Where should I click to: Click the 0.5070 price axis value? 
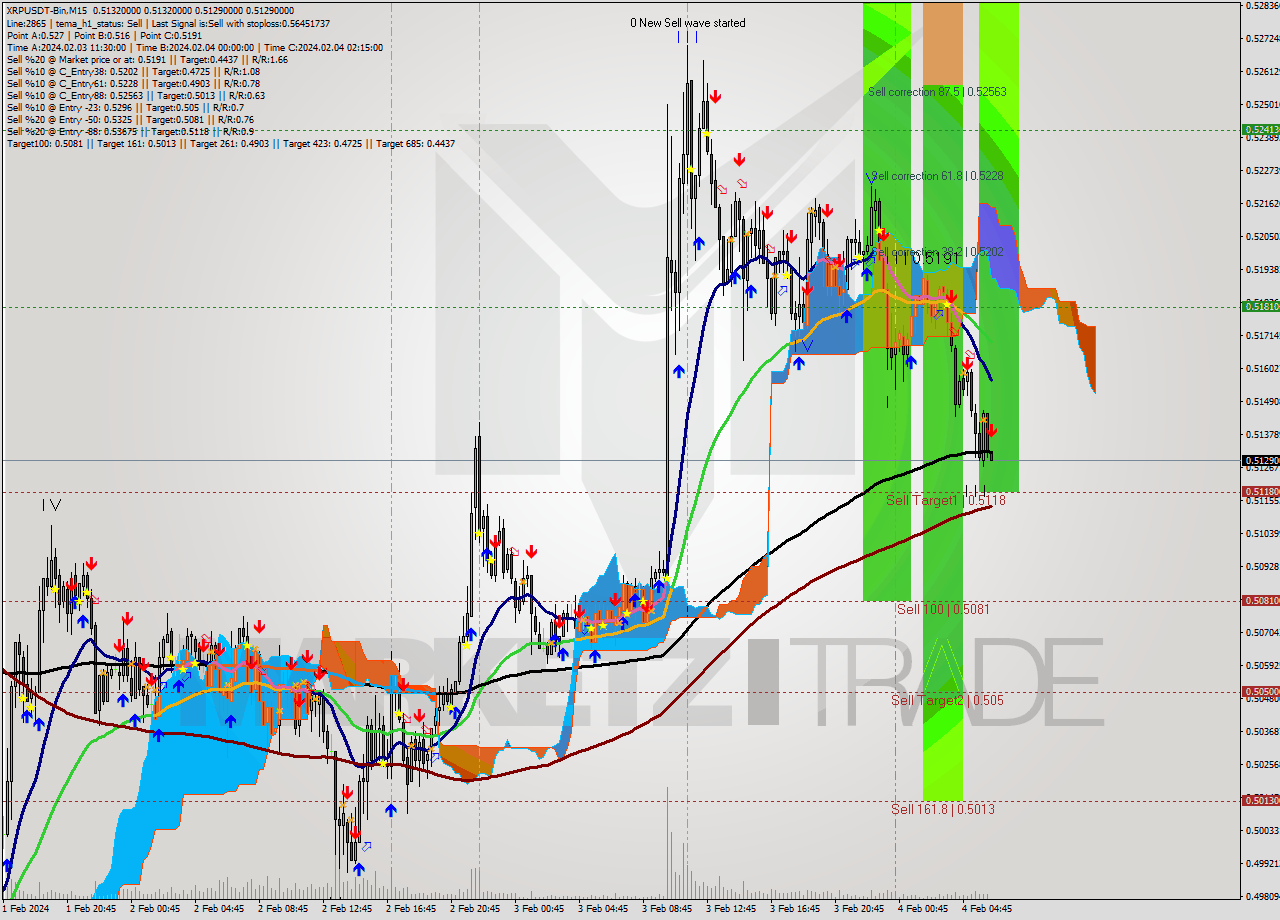pos(1263,632)
